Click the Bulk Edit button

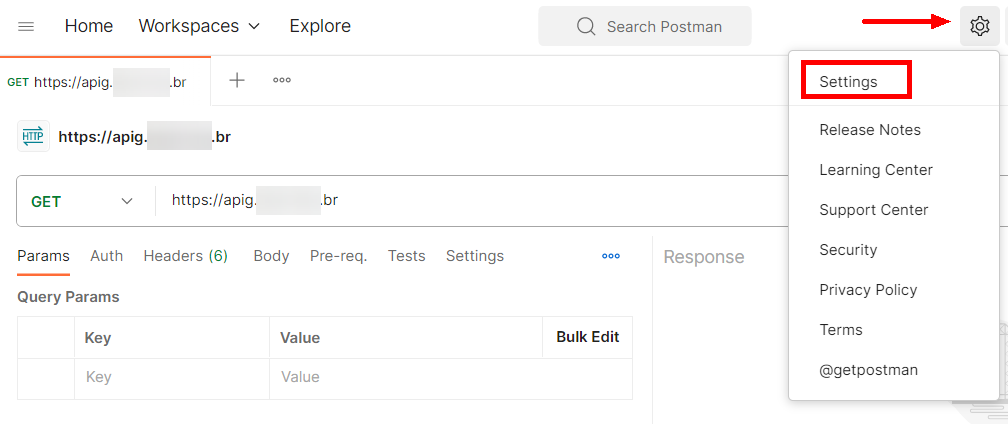tap(587, 337)
